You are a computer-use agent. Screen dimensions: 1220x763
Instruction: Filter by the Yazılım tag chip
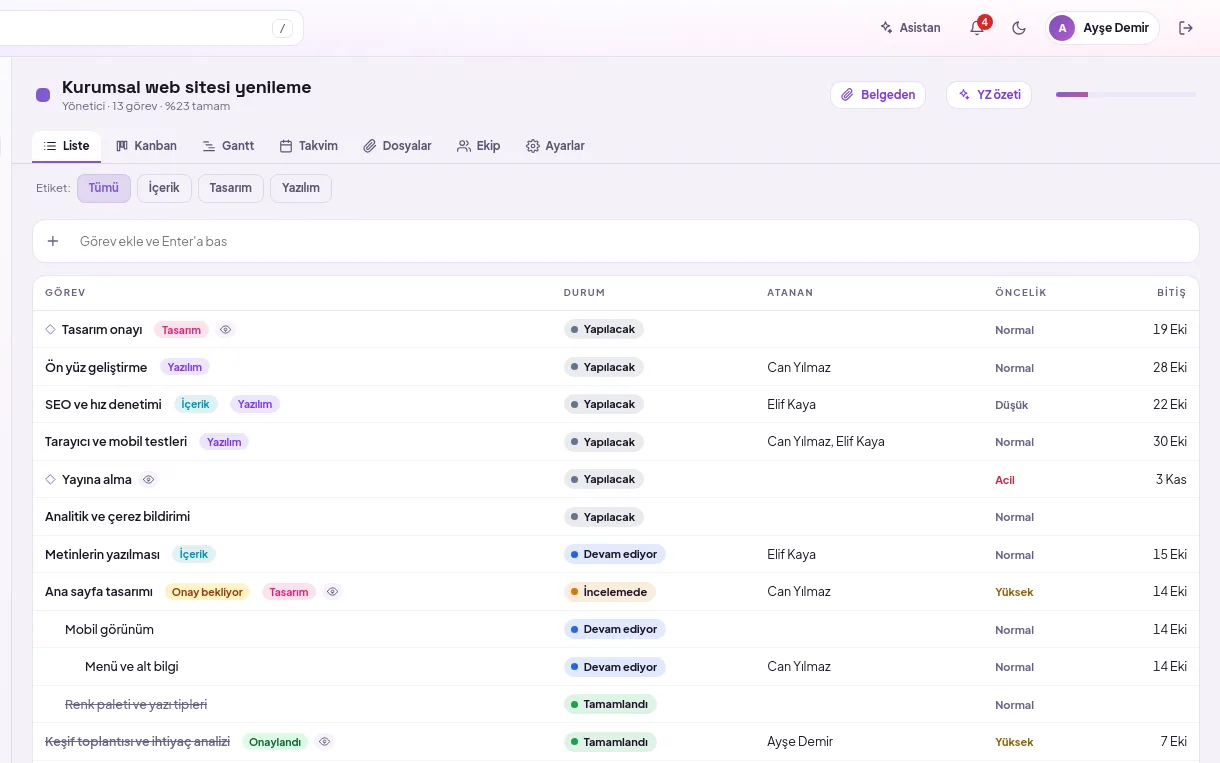click(301, 188)
